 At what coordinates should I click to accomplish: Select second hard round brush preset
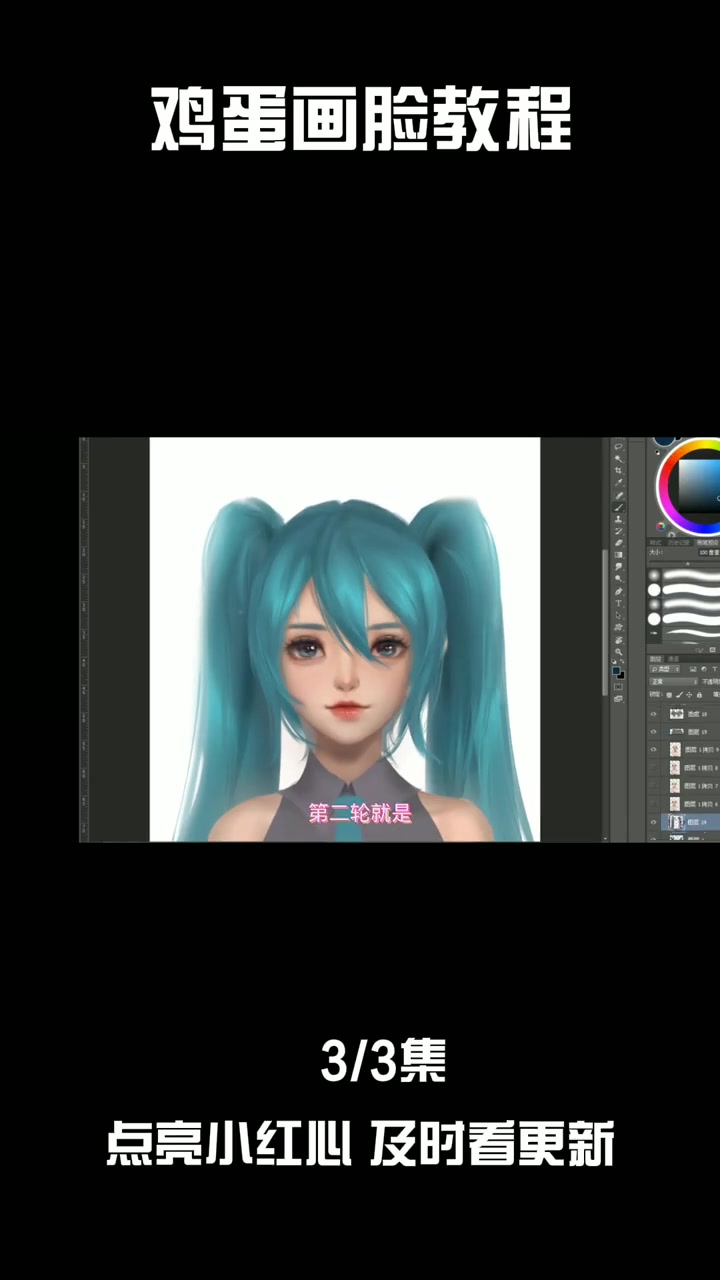coord(654,590)
